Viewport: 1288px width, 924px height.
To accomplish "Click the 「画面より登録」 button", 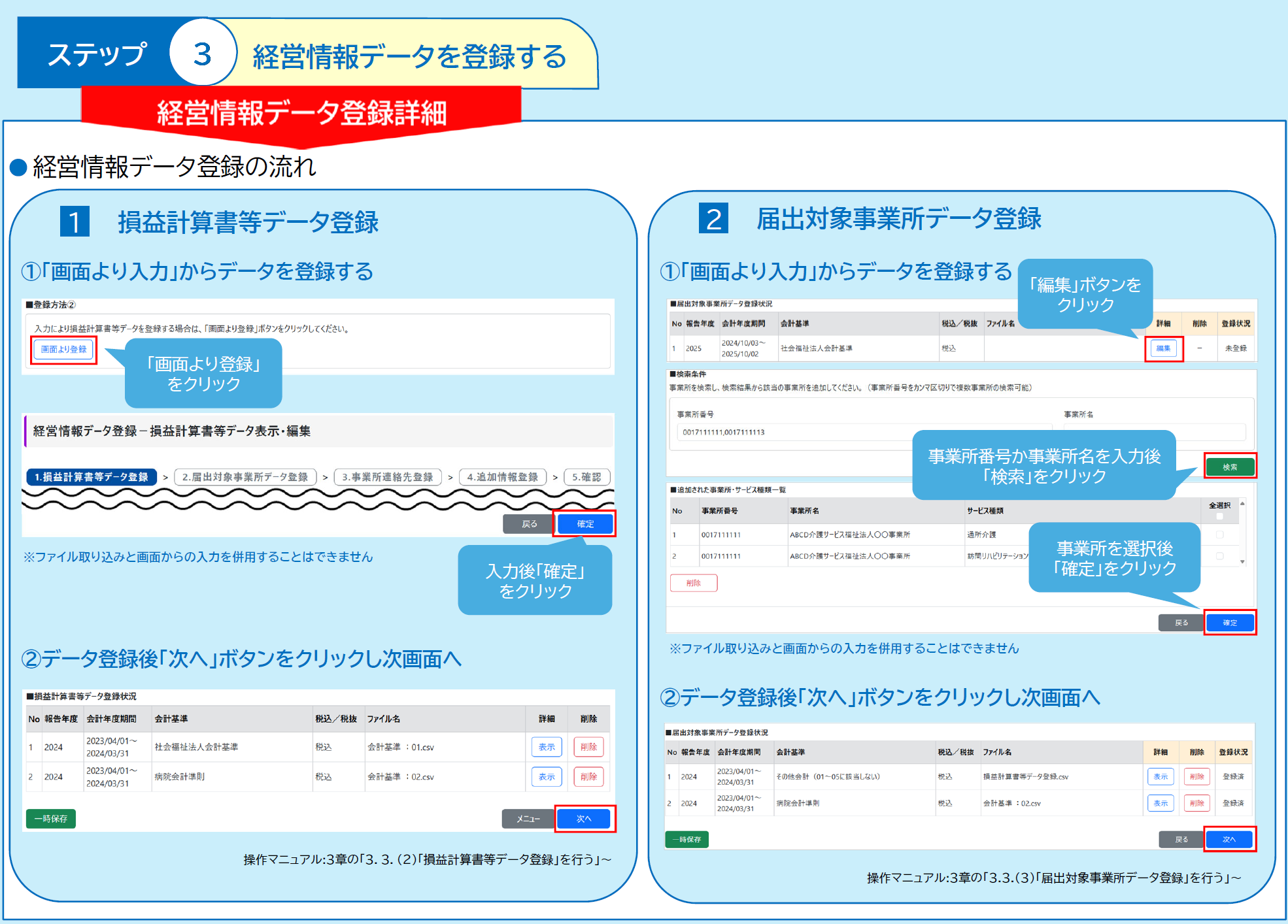I will (x=63, y=350).
